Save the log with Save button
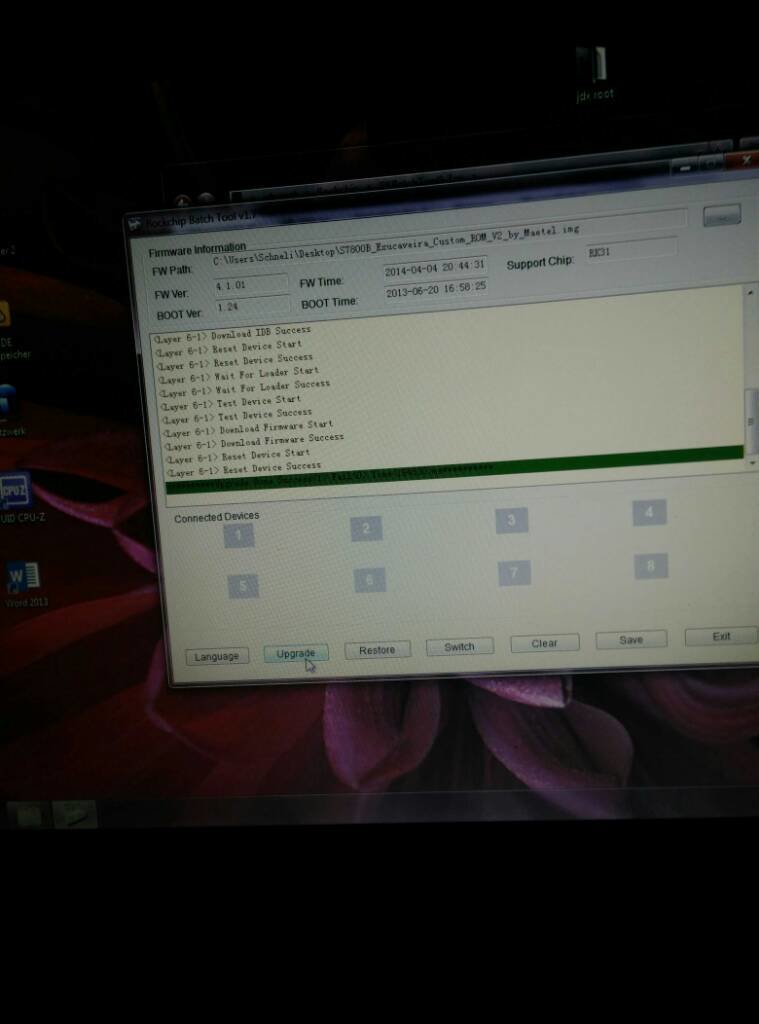This screenshot has height=1024, width=759. [x=631, y=639]
